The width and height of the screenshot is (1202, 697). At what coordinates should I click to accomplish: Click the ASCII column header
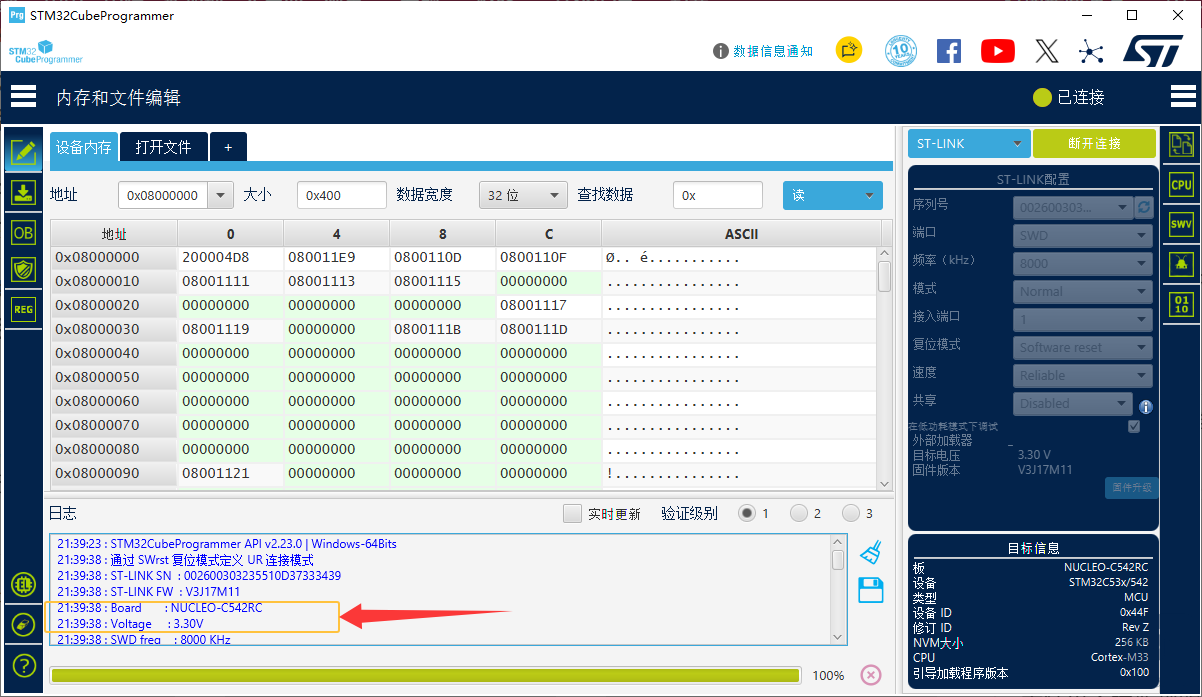741,234
